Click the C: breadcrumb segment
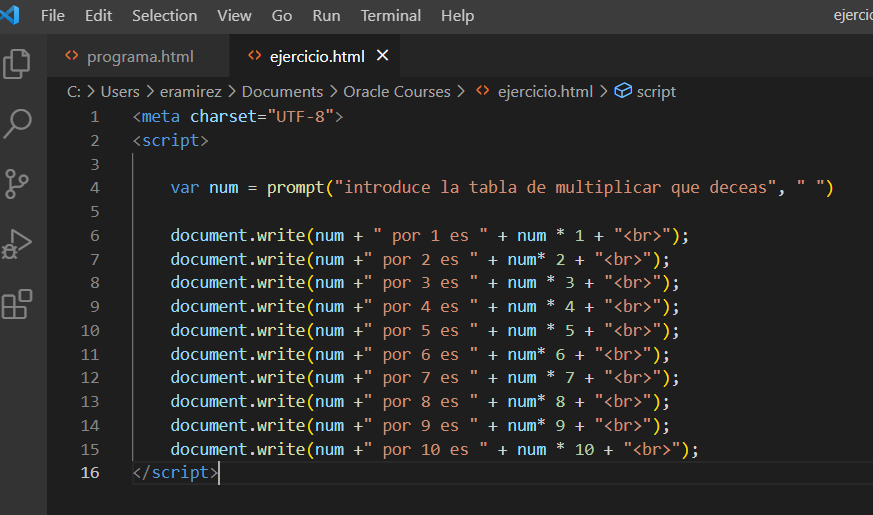 pos(74,91)
